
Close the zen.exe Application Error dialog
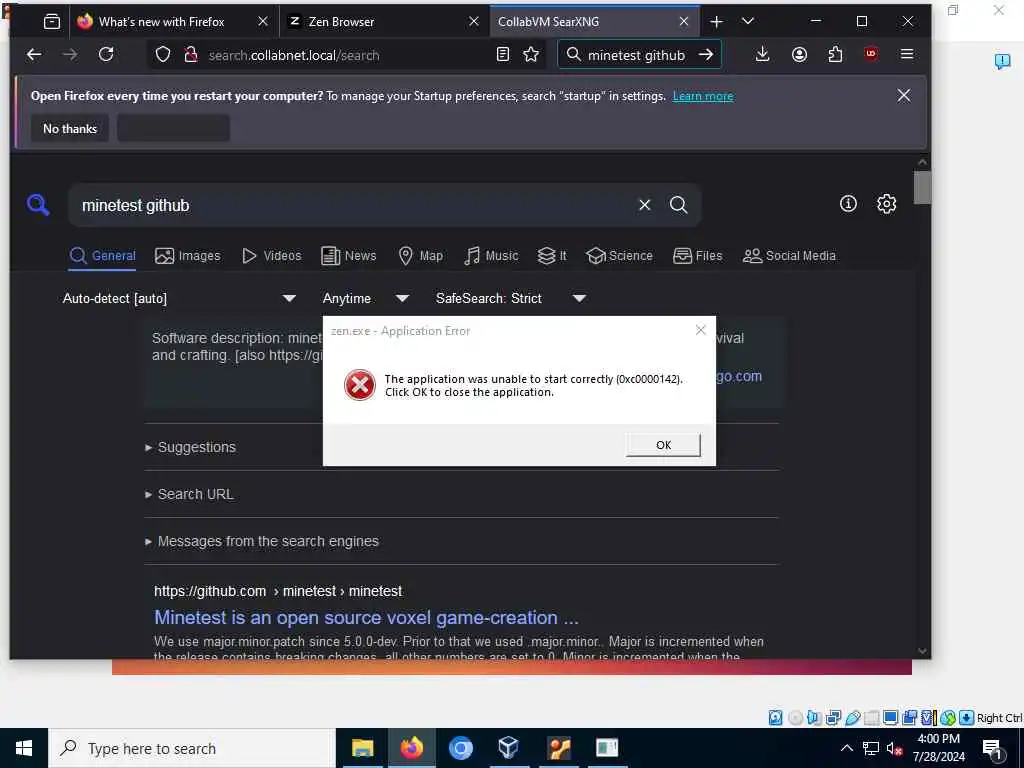pos(700,330)
